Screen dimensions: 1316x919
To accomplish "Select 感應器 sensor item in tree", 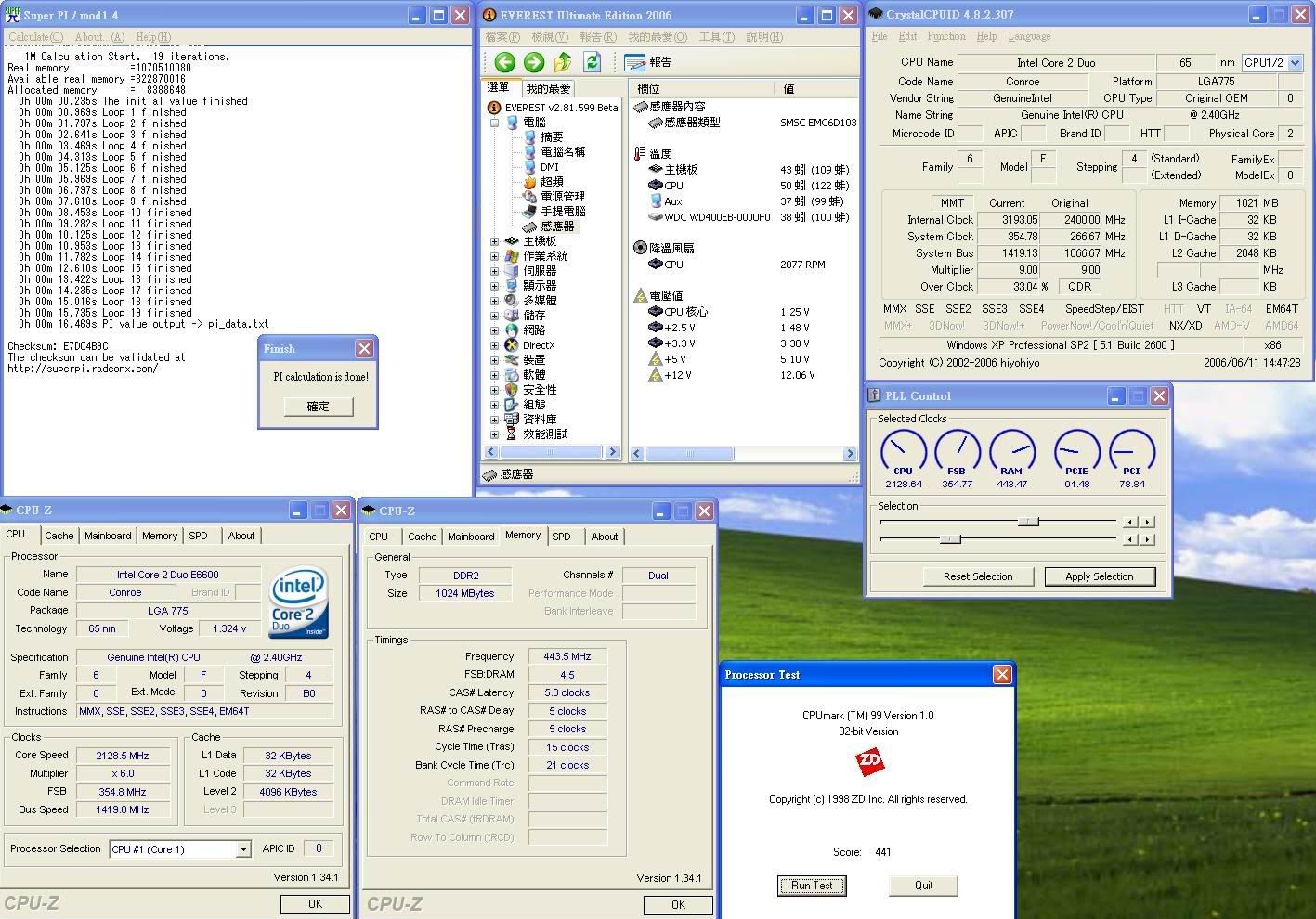I will pos(557,226).
